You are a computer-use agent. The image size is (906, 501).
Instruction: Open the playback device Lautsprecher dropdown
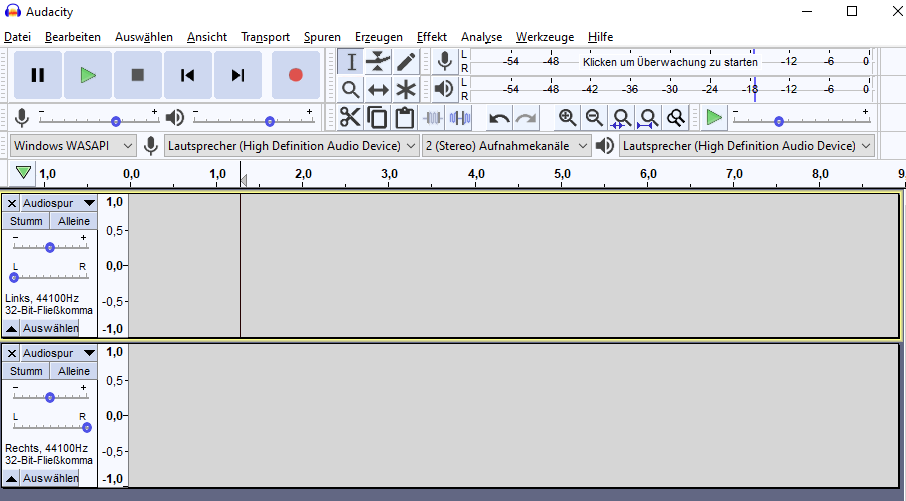coord(747,146)
